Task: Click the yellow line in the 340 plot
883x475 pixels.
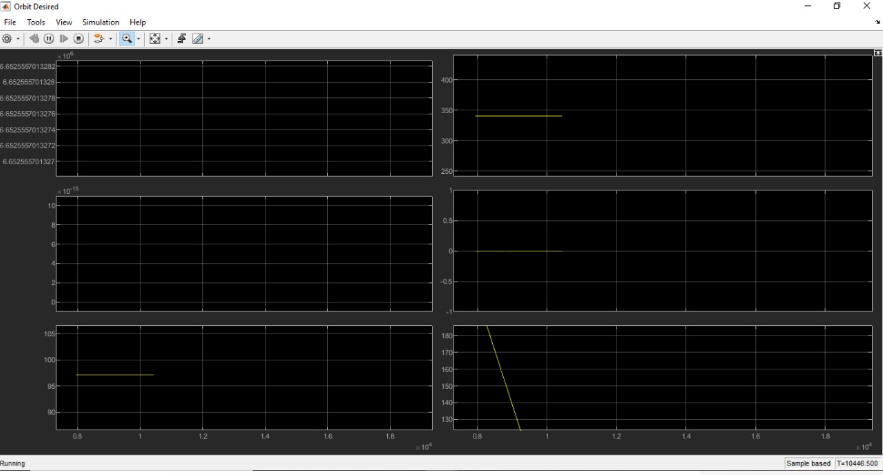Action: tap(519, 116)
